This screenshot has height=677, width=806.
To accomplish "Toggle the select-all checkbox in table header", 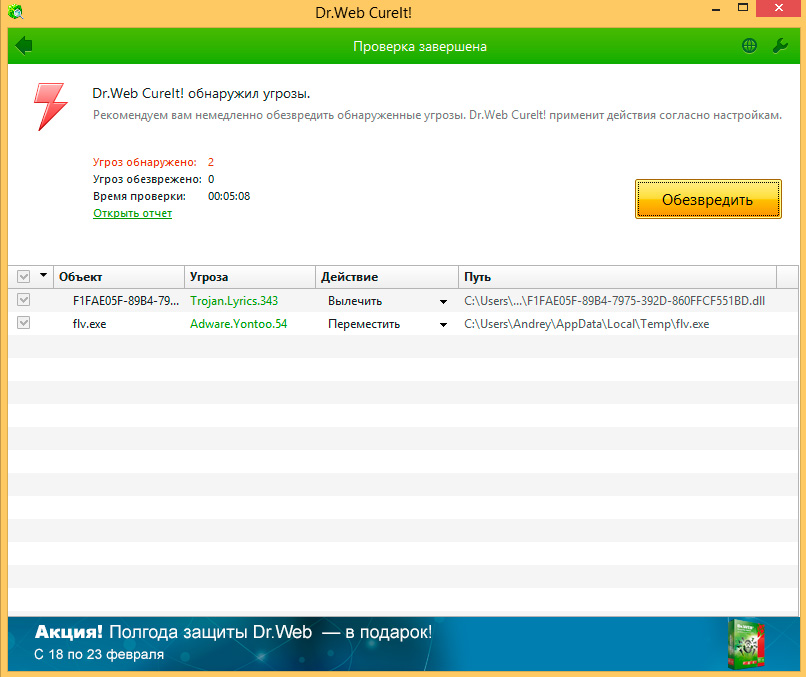I will tap(24, 277).
